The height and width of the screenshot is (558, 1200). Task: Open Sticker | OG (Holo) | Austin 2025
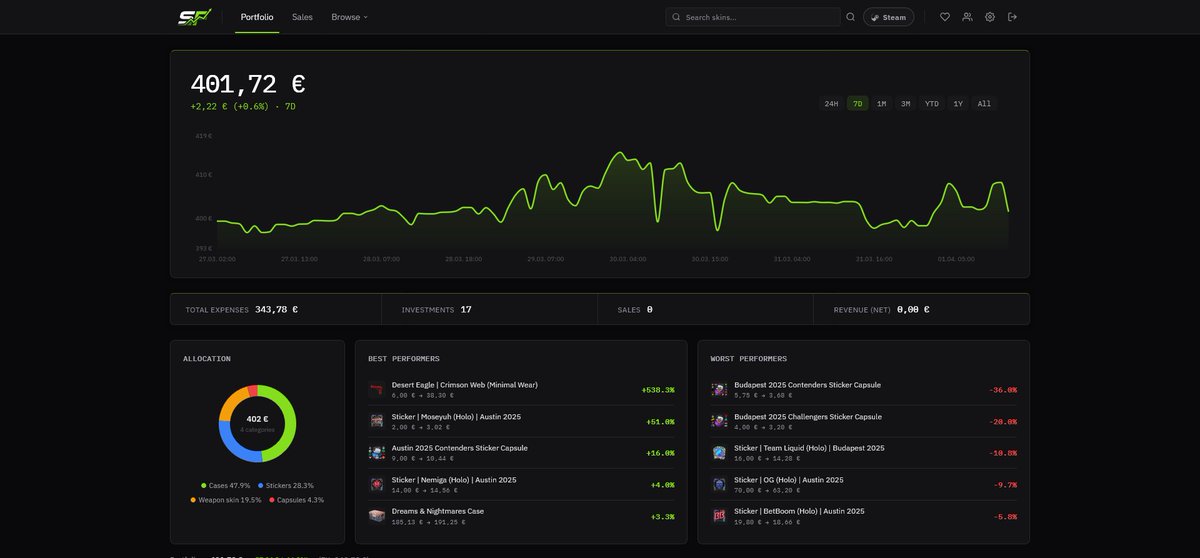click(789, 480)
